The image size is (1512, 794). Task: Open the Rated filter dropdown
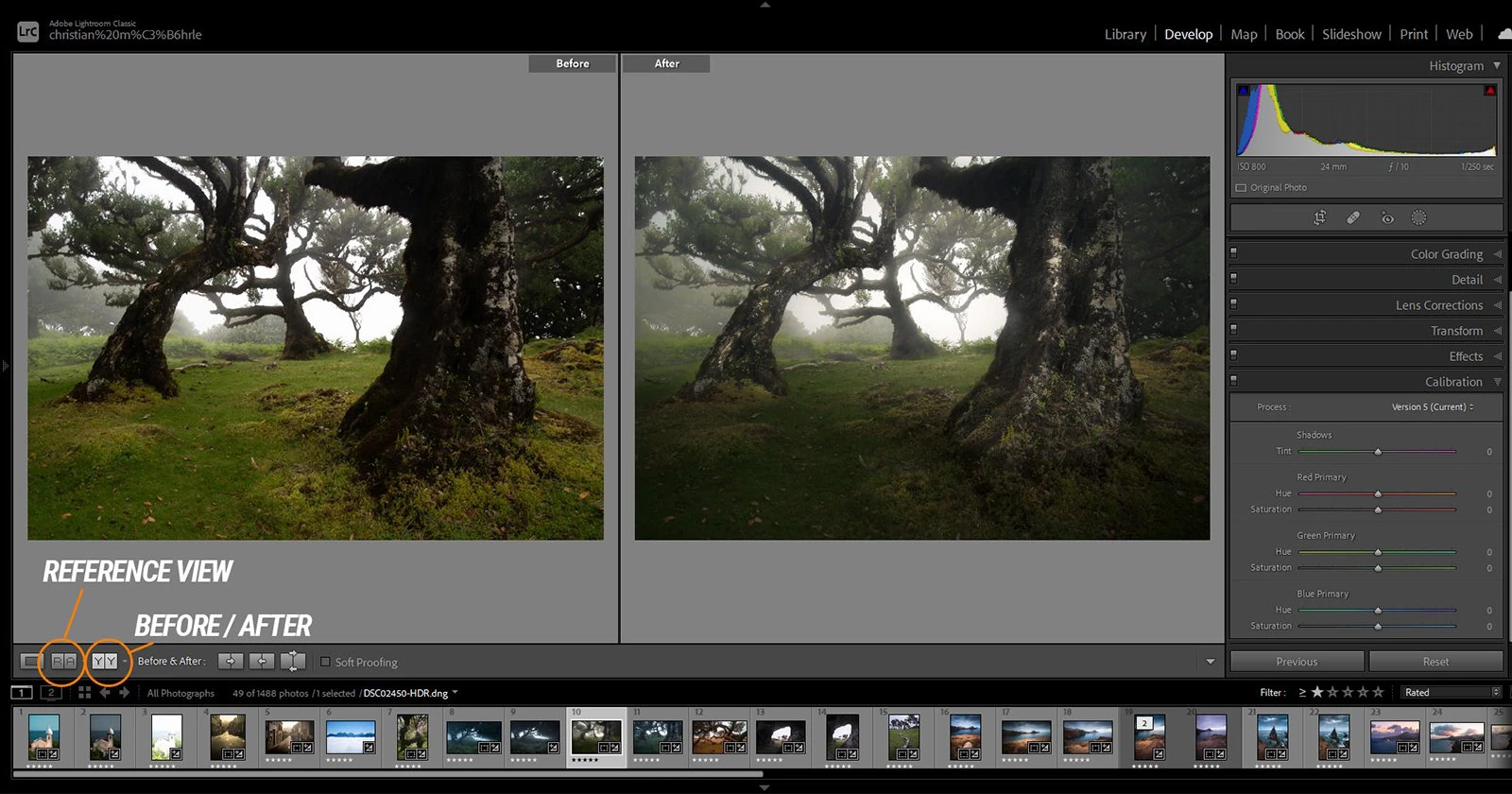(x=1451, y=693)
